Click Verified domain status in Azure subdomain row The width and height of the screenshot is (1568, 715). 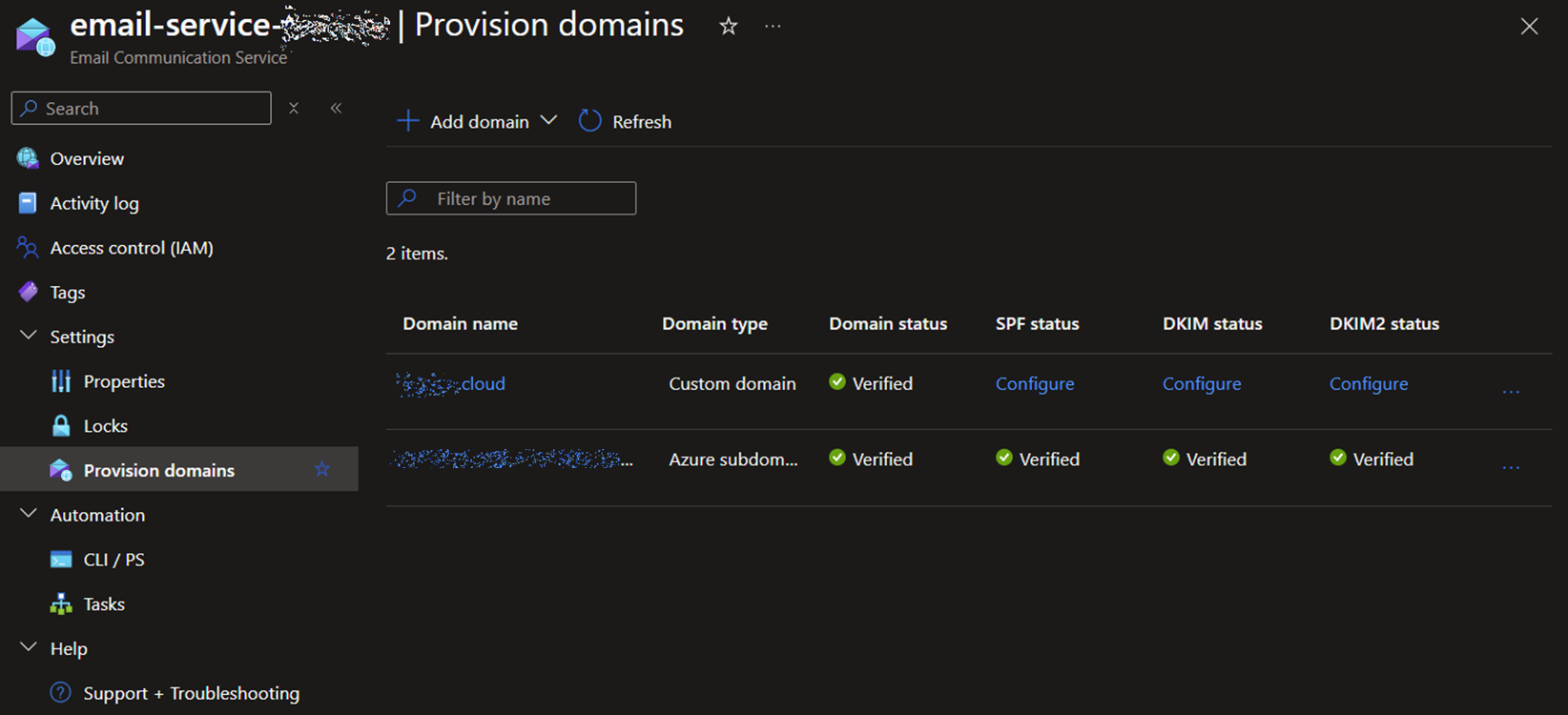pos(871,460)
